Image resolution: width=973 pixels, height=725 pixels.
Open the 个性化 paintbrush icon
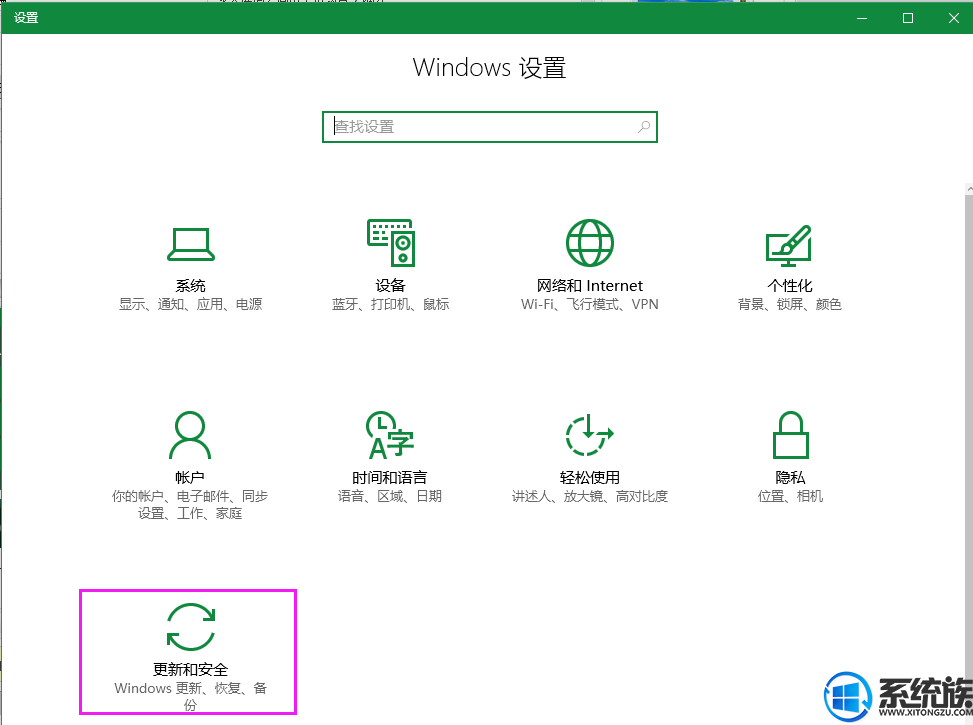pos(789,245)
